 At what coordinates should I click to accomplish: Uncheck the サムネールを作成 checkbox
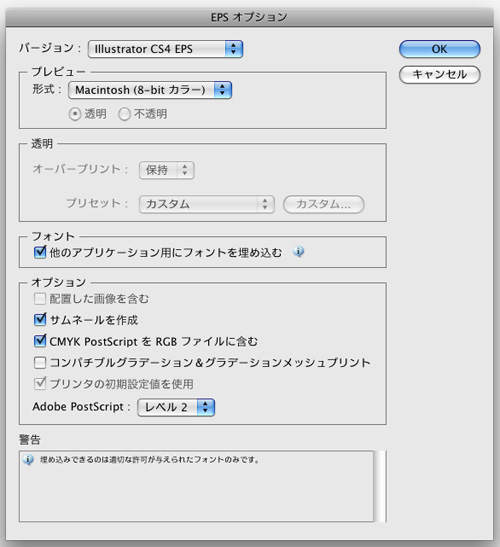click(40, 320)
